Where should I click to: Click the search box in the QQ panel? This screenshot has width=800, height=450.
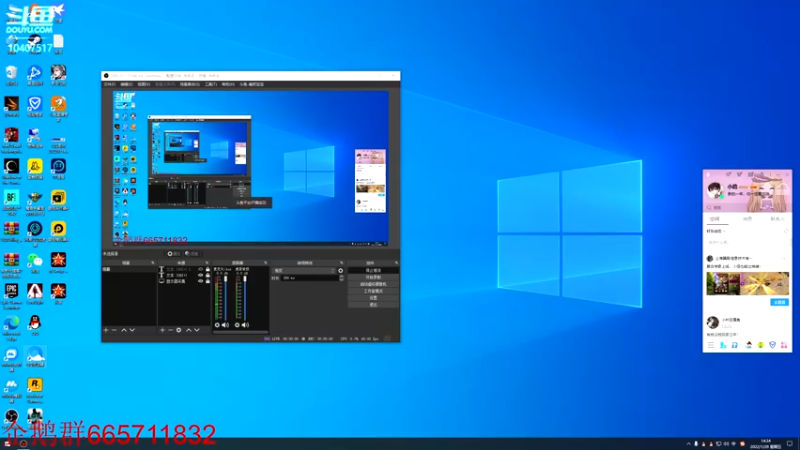point(747,208)
